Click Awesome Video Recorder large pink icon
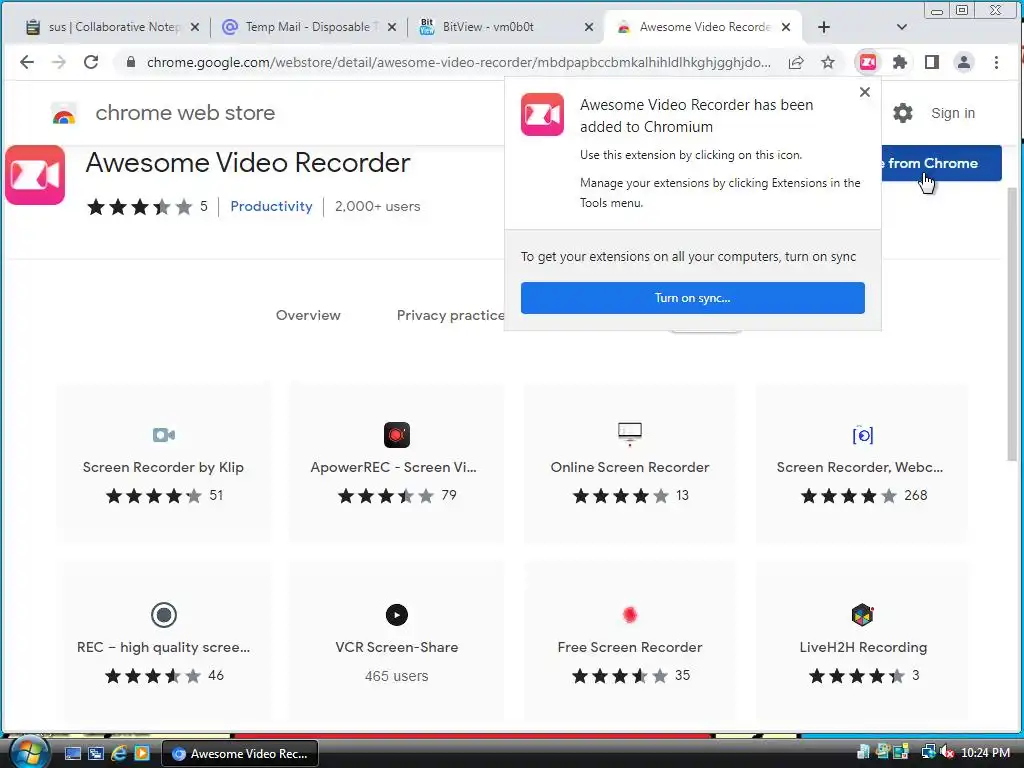 [35, 175]
